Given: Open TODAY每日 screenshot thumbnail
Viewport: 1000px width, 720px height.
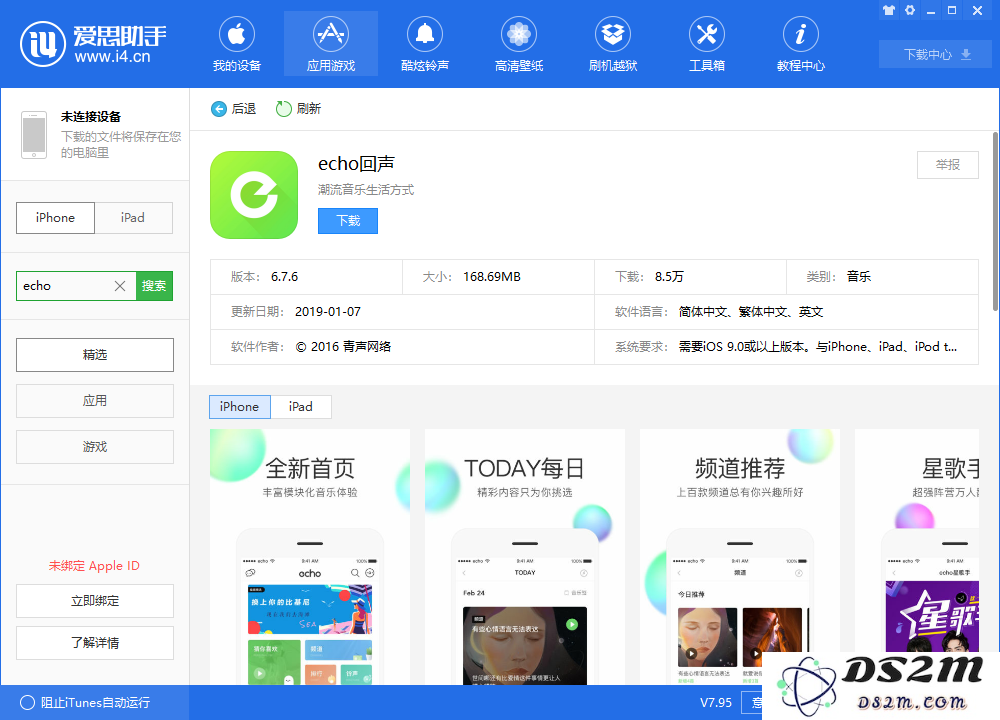Looking at the screenshot, I should pyautogui.click(x=525, y=557).
